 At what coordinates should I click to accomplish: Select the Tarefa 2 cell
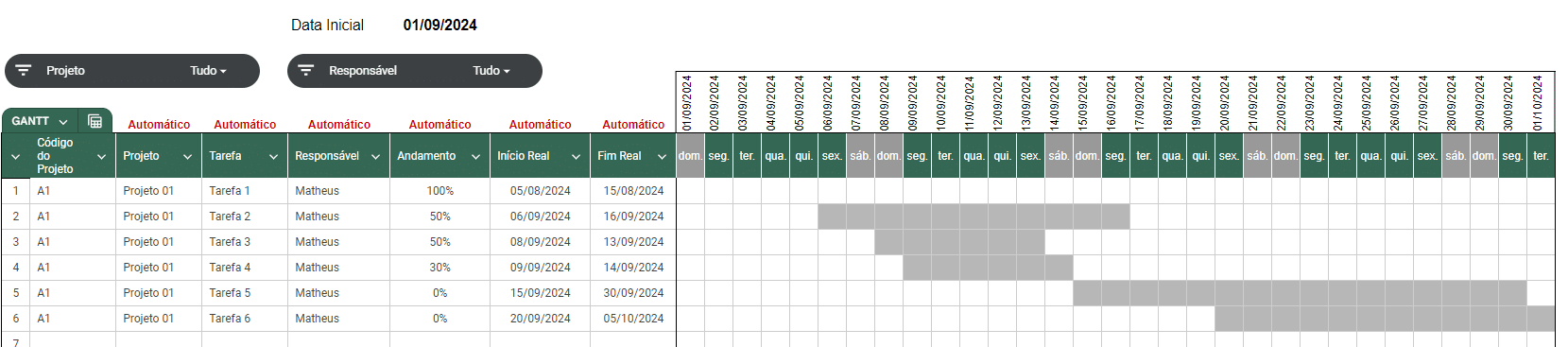244,217
